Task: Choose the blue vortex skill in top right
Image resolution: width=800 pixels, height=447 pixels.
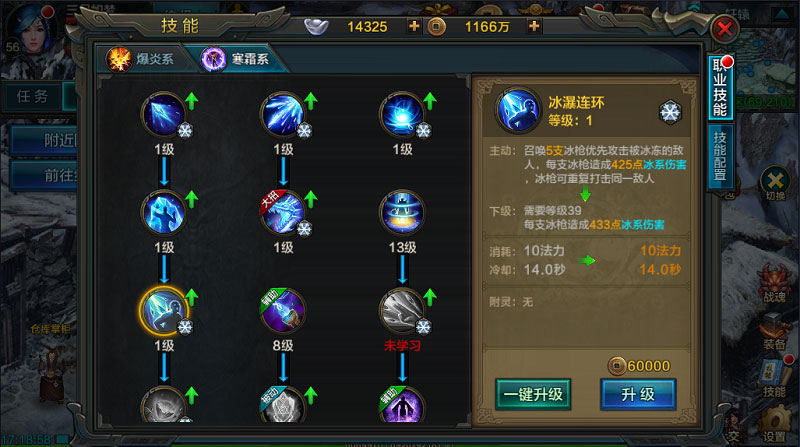Action: [x=402, y=115]
